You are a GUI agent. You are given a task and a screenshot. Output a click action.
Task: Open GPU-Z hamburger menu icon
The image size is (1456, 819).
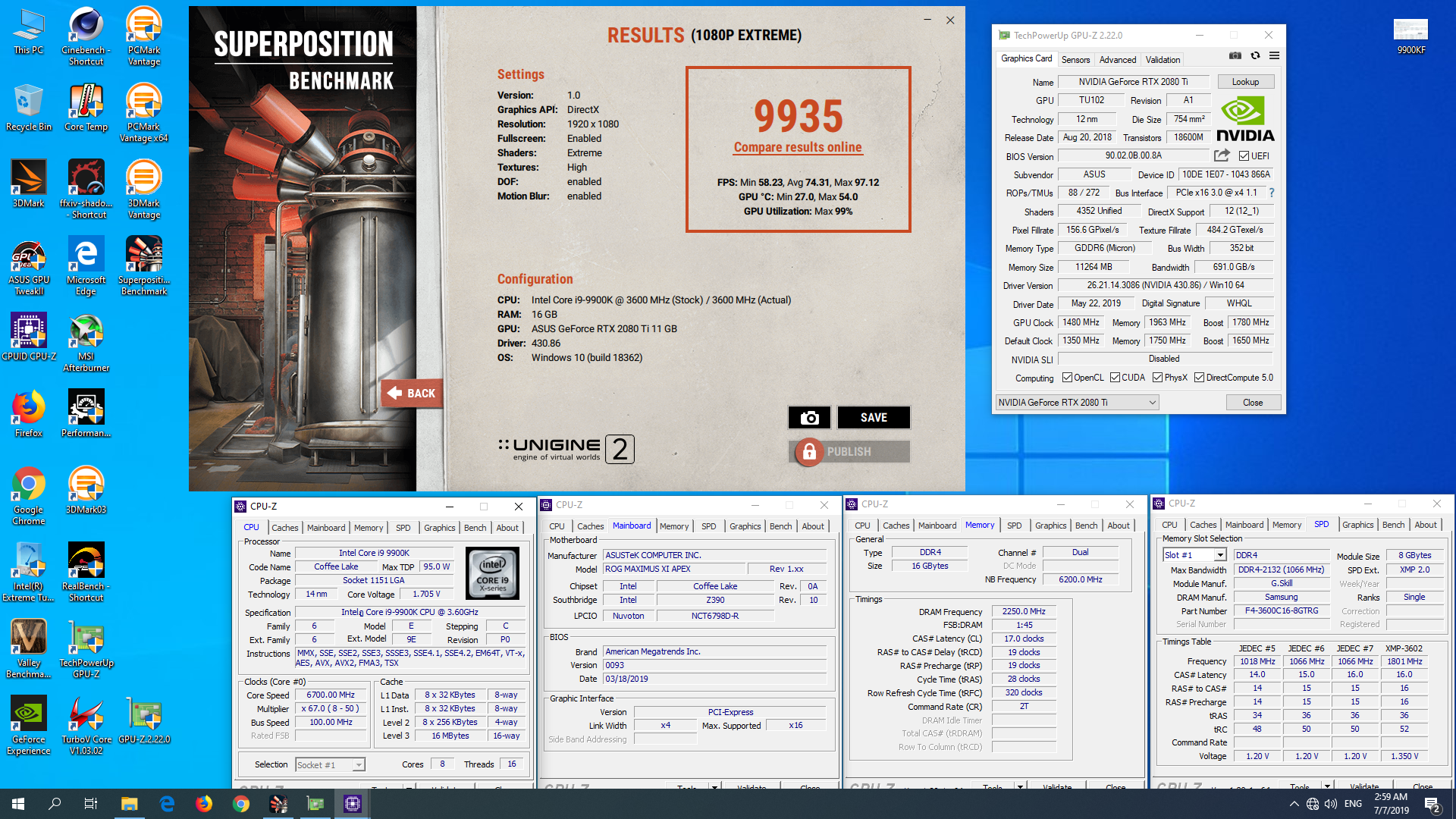(1274, 55)
